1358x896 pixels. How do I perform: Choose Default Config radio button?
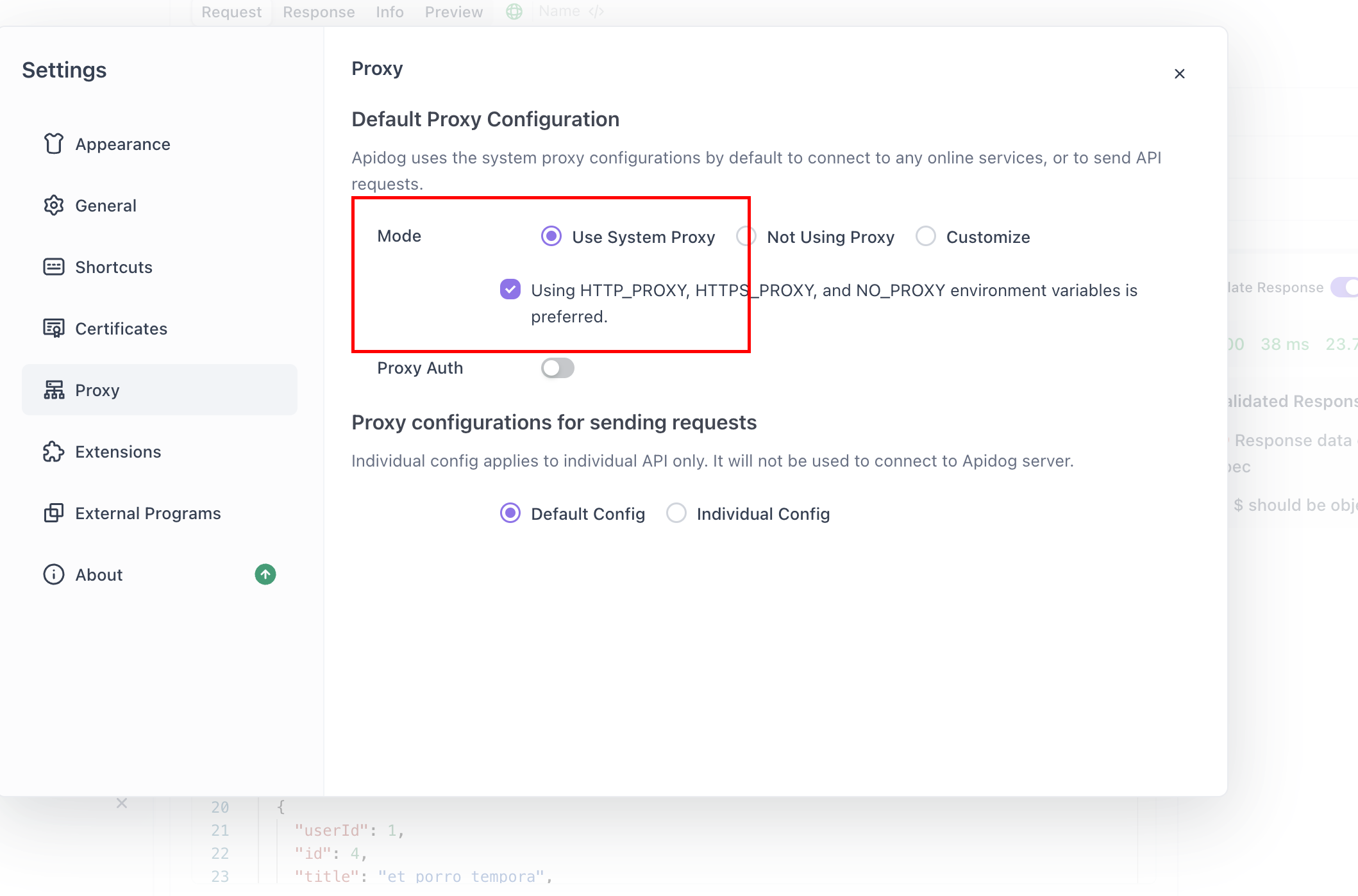pos(510,513)
